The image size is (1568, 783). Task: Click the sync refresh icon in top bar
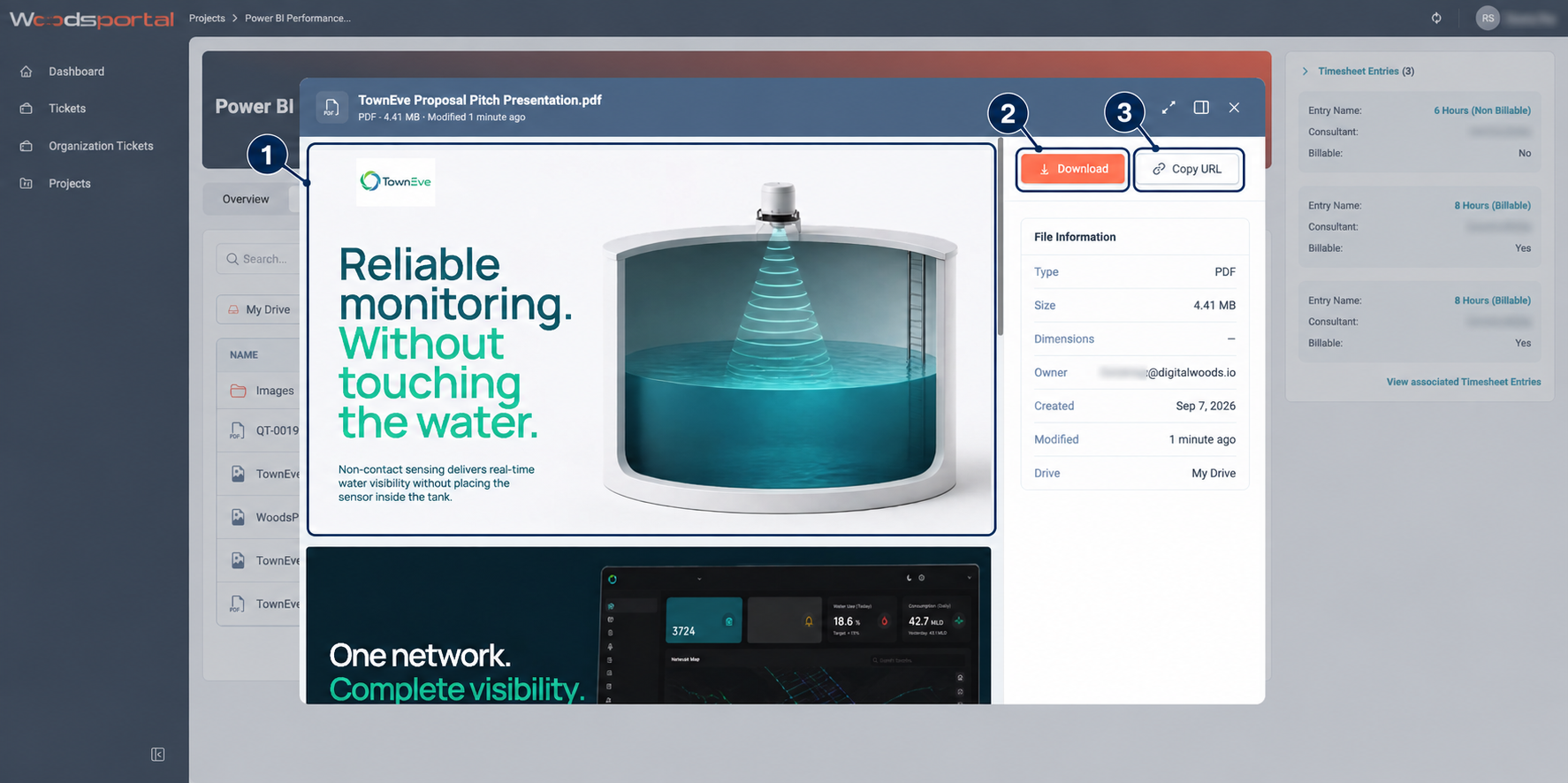pos(1436,19)
